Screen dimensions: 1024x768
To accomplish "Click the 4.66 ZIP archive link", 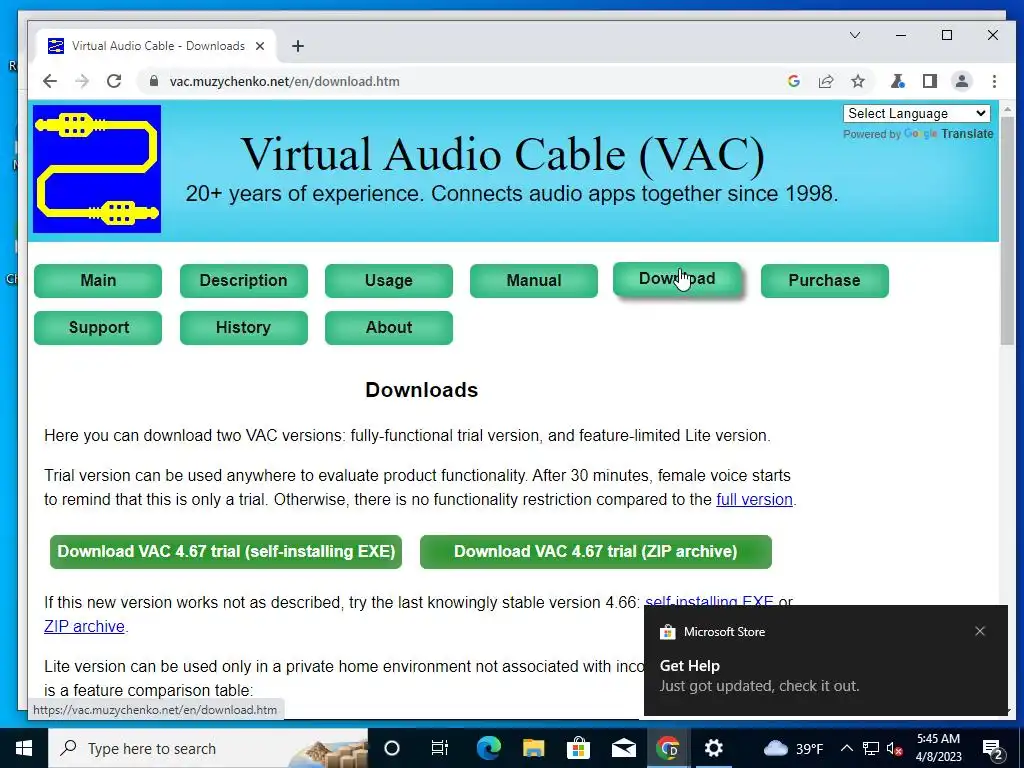I will pos(84,626).
